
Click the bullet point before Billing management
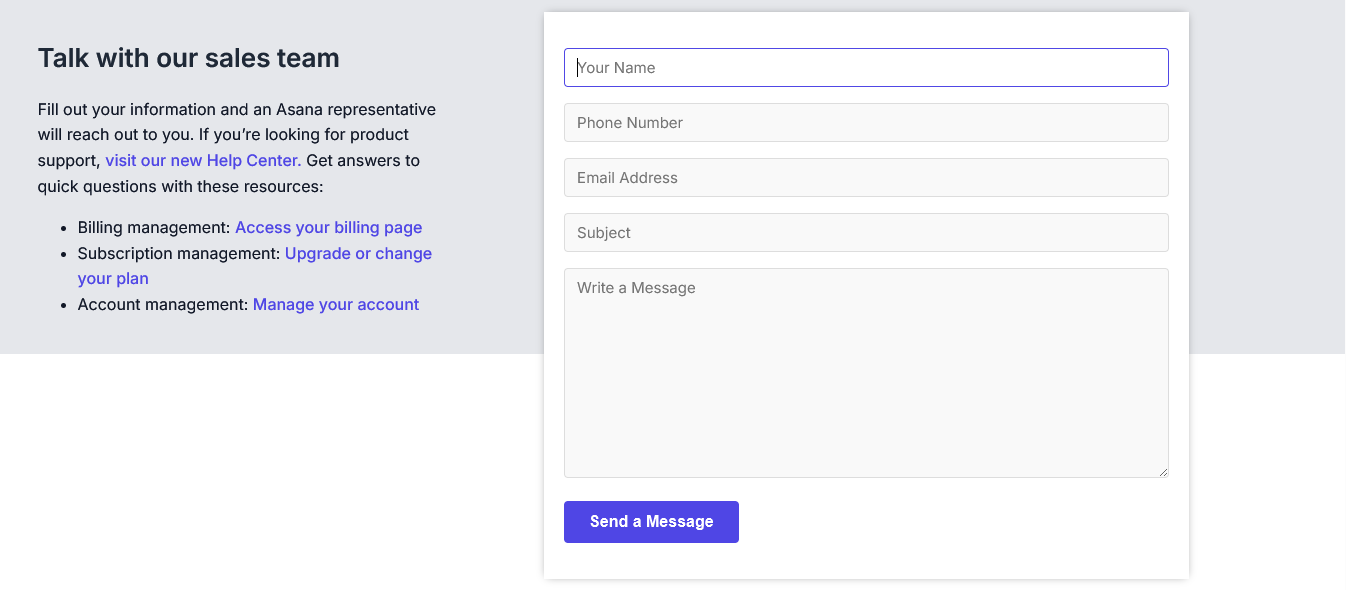(64, 229)
